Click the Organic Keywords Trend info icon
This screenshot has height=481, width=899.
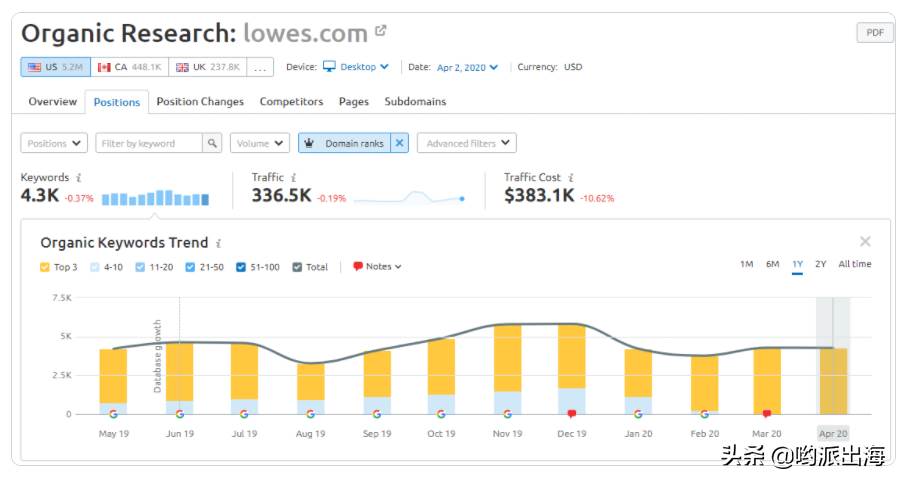(218, 243)
